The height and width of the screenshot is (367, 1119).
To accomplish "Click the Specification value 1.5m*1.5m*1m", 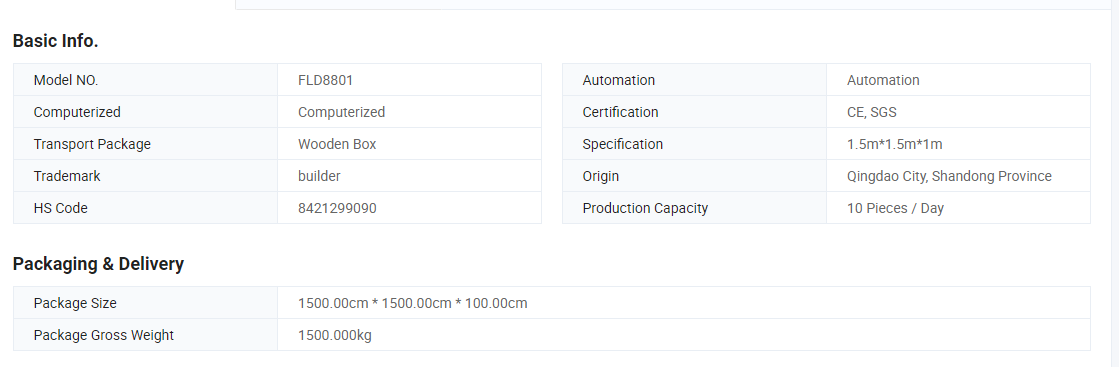I will pyautogui.click(x=894, y=144).
